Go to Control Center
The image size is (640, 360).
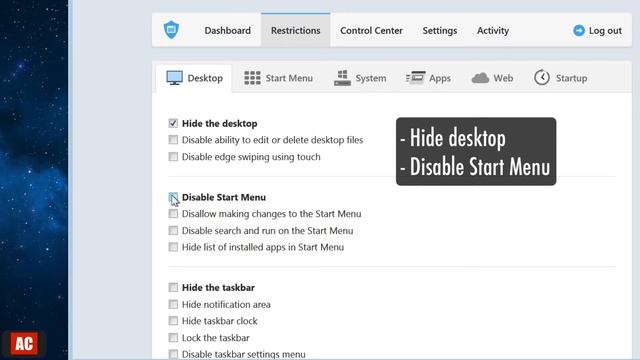click(x=371, y=30)
